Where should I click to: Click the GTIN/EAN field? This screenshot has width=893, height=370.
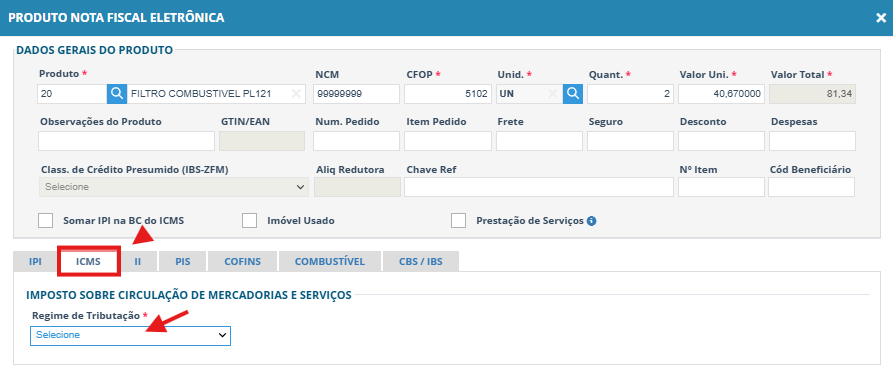(x=262, y=141)
